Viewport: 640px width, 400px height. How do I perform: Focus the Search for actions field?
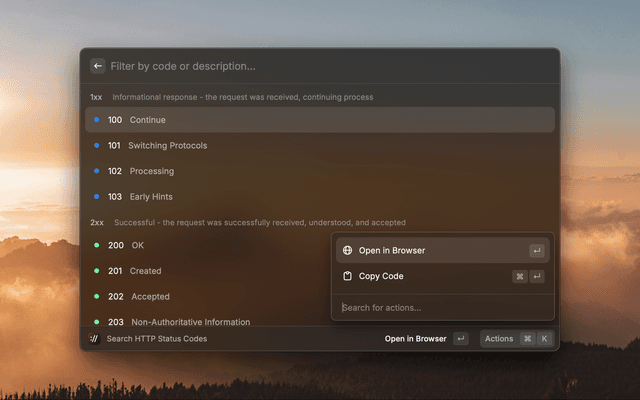tap(440, 307)
